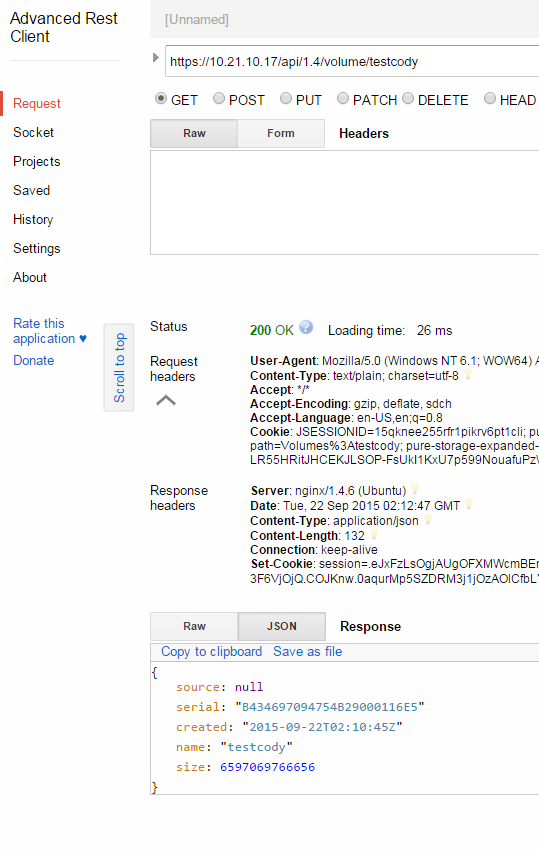Viewport: 539px width, 851px height.
Task: Click the Scroll to top button
Action: point(119,367)
